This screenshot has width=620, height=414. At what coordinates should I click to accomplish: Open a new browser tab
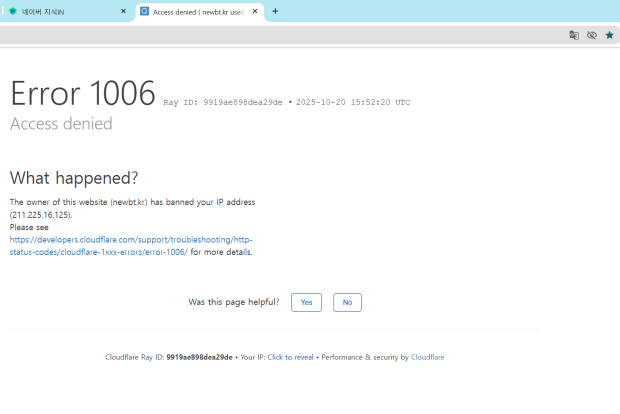coord(275,11)
